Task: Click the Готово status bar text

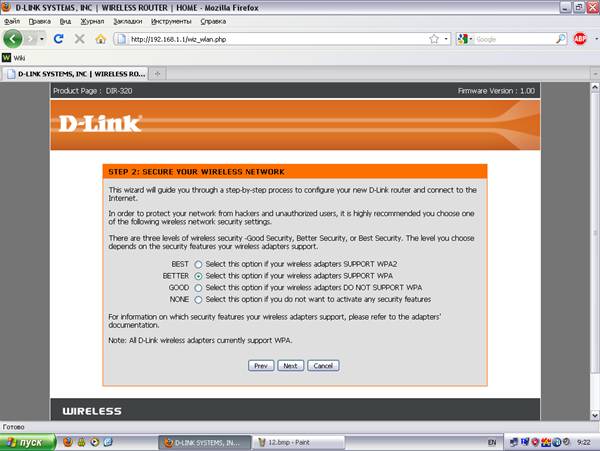Action: [x=13, y=427]
